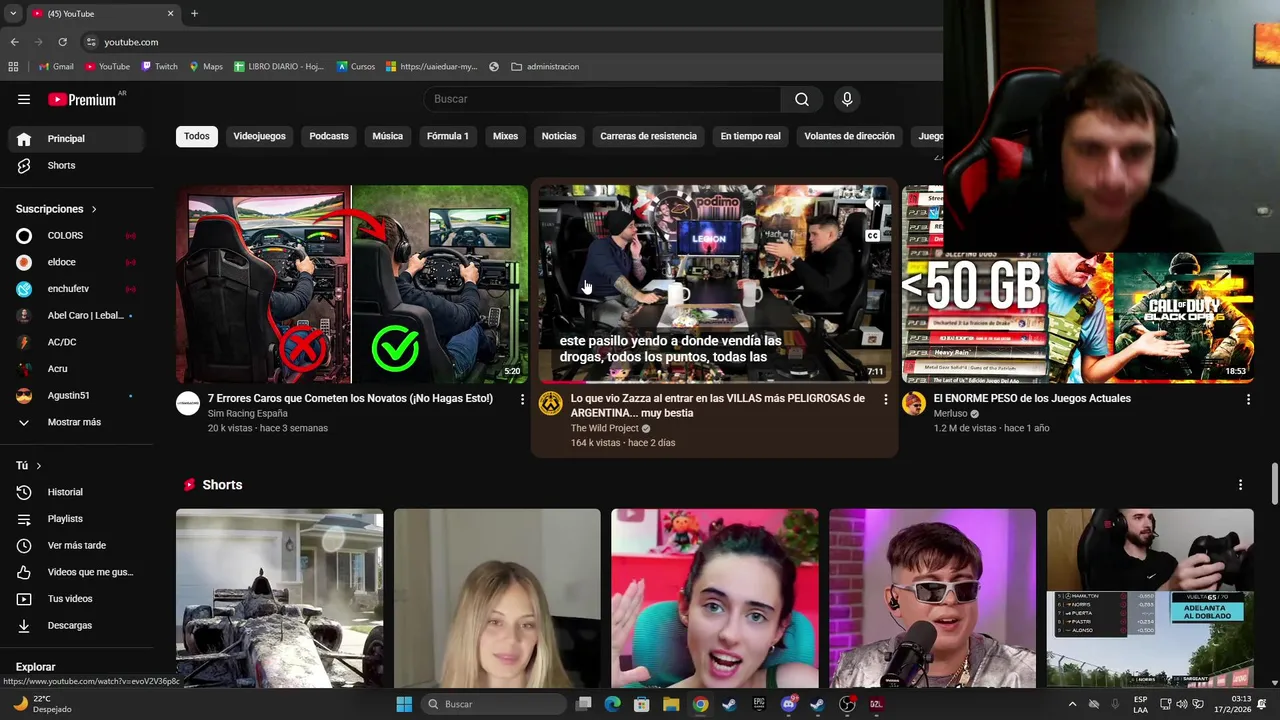1280x720 pixels.
Task: Open Playlists in the sidebar
Action: point(77,519)
